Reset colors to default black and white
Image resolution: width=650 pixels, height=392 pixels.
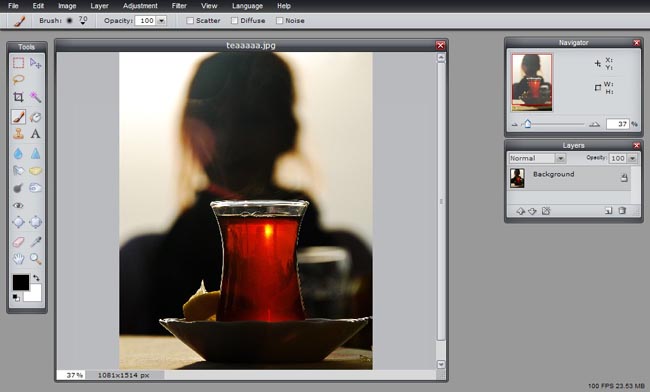tap(16, 298)
